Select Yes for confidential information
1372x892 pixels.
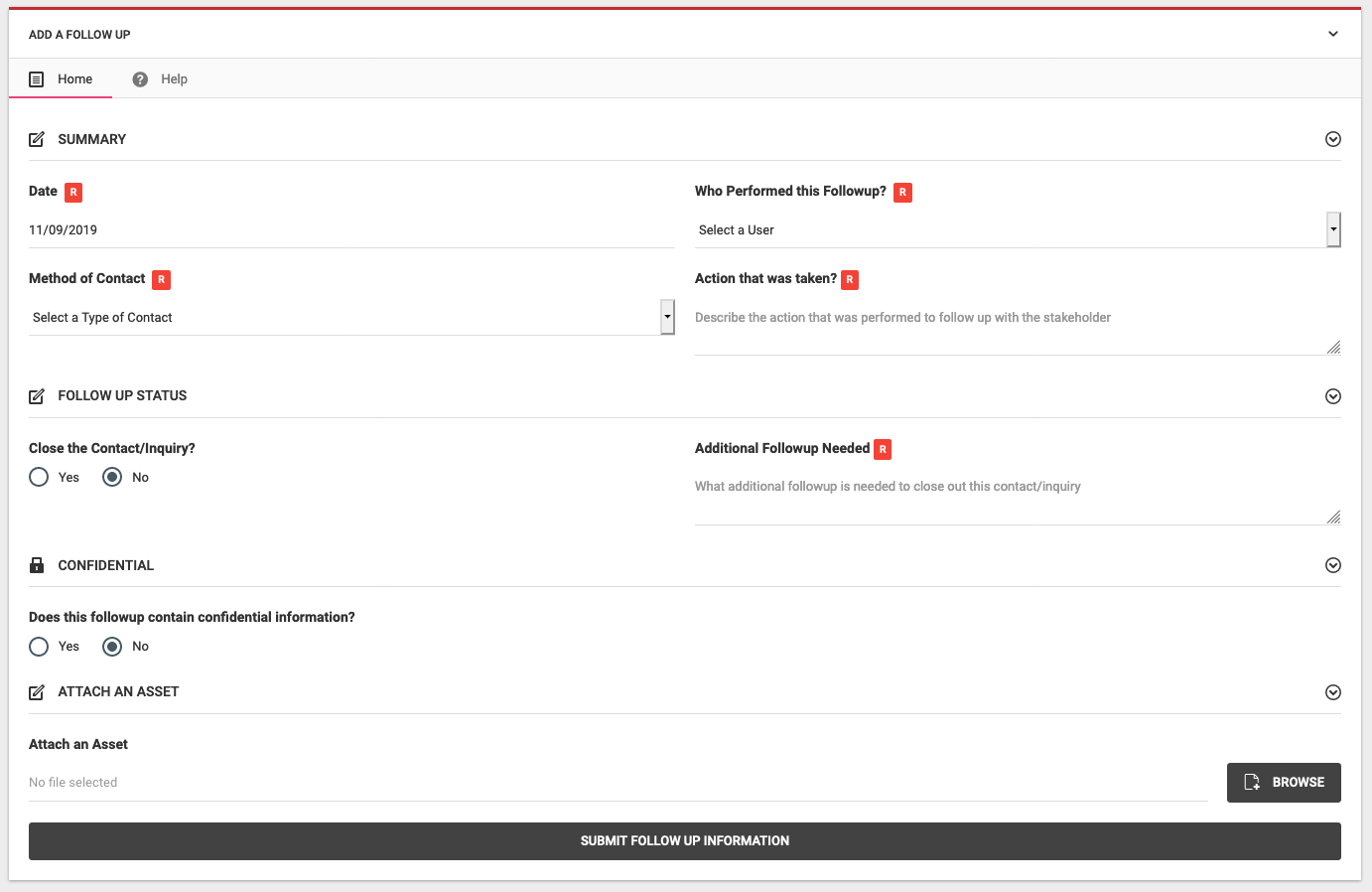[x=39, y=647]
